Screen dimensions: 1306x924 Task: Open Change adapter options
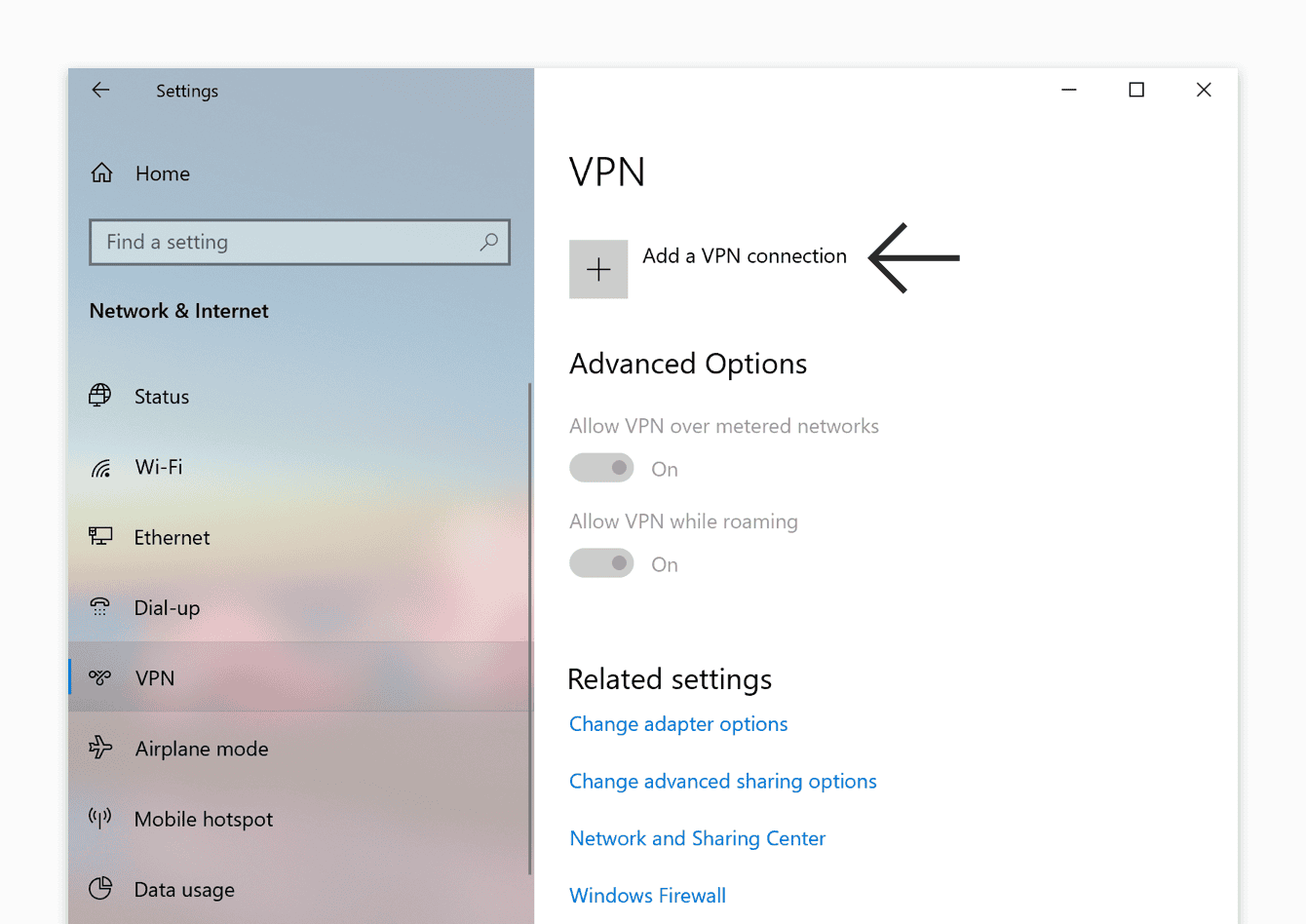click(678, 724)
